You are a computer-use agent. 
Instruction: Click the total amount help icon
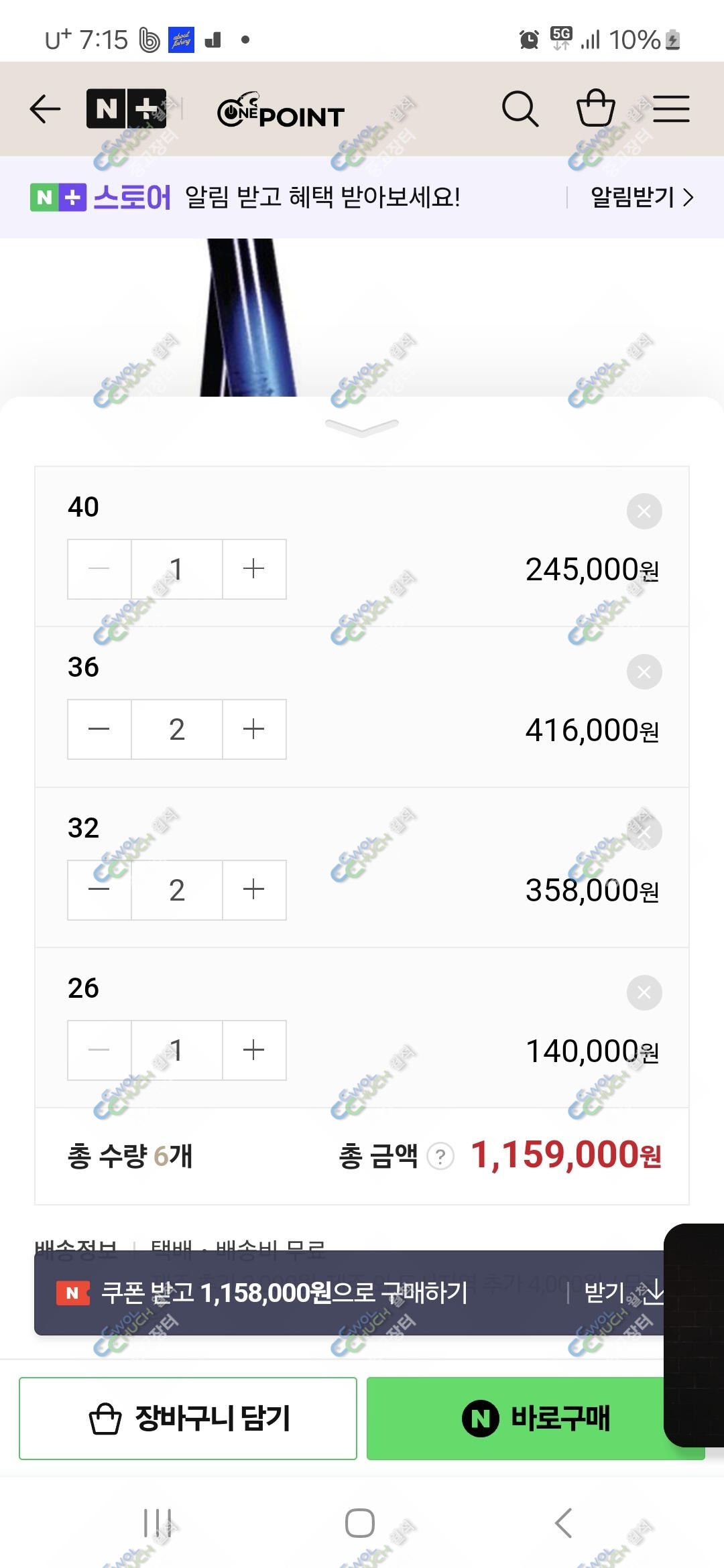click(x=440, y=1157)
